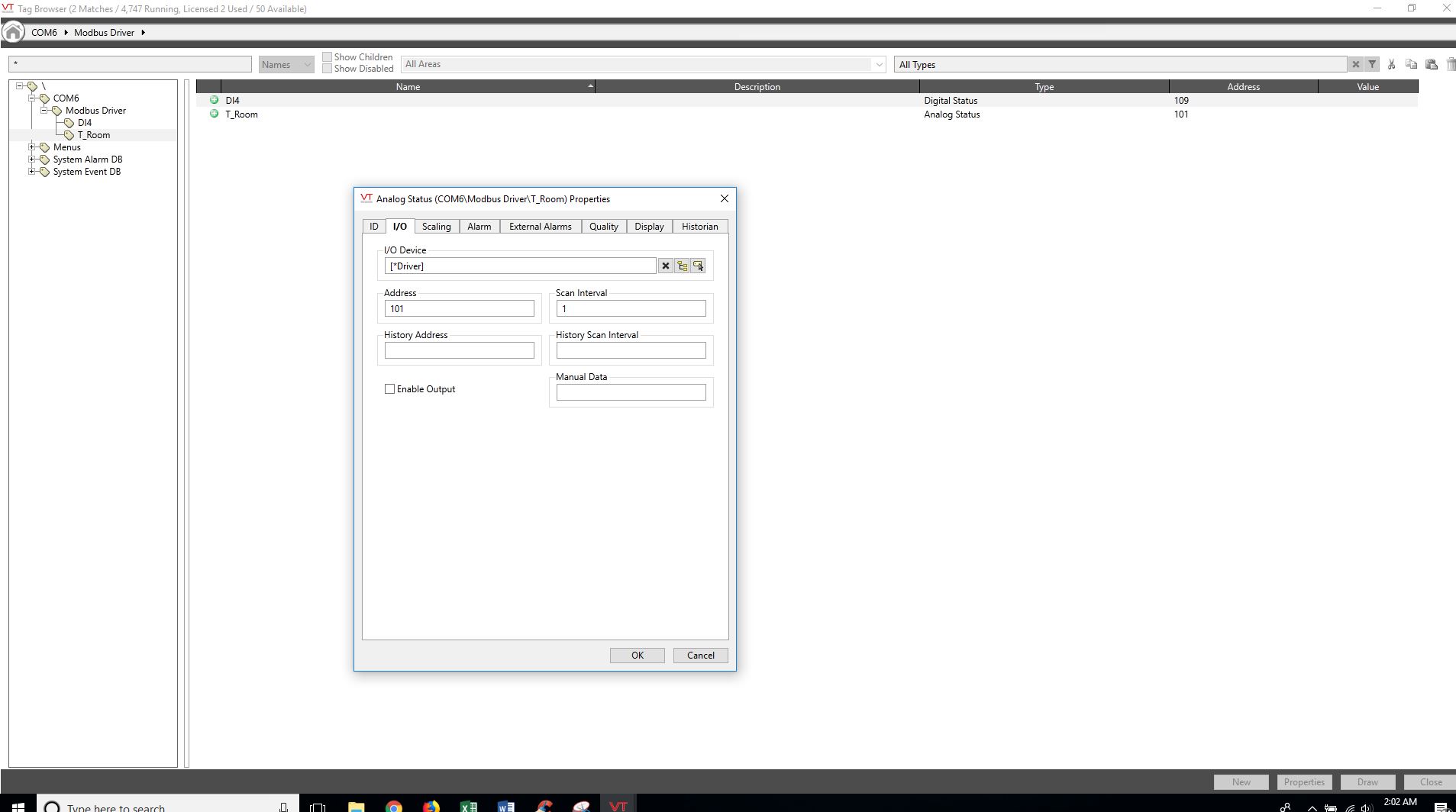Check the Show Children option

[x=328, y=57]
